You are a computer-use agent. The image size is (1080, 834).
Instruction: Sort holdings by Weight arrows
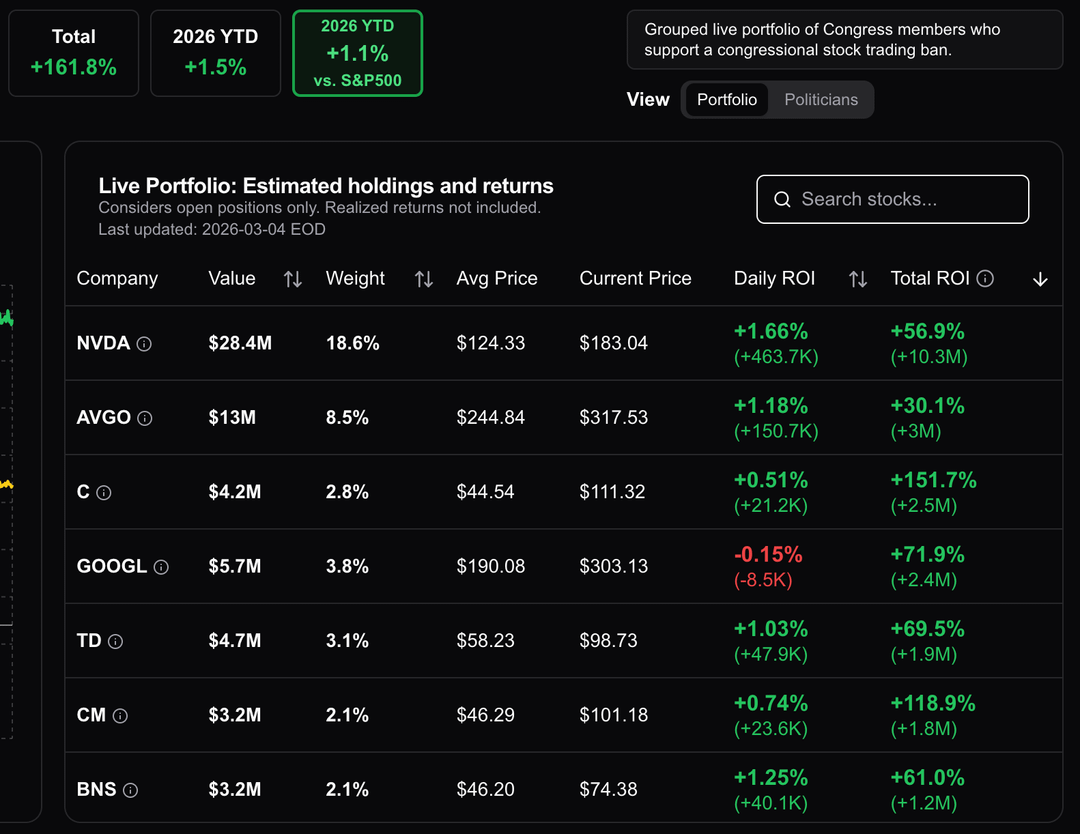[424, 279]
